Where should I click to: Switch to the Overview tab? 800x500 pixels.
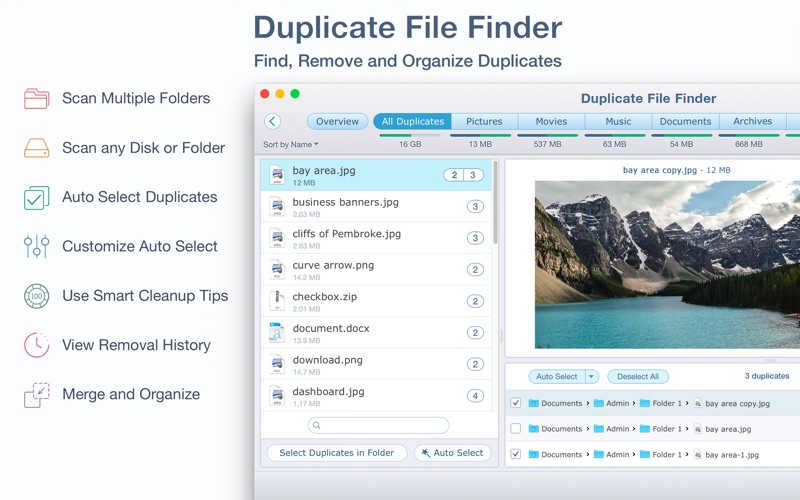[337, 121]
